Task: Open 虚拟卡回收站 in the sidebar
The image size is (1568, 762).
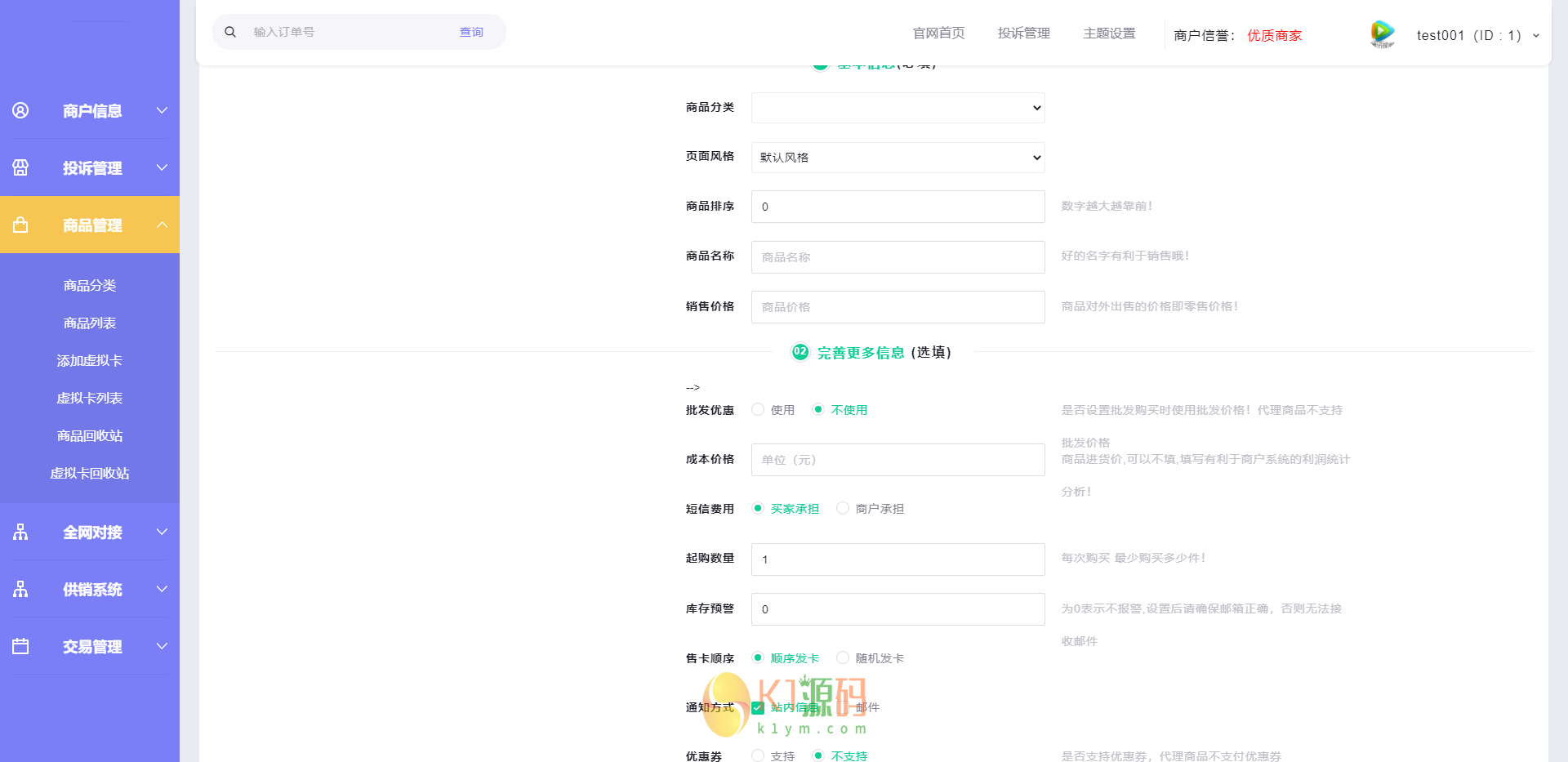Action: pyautogui.click(x=90, y=473)
